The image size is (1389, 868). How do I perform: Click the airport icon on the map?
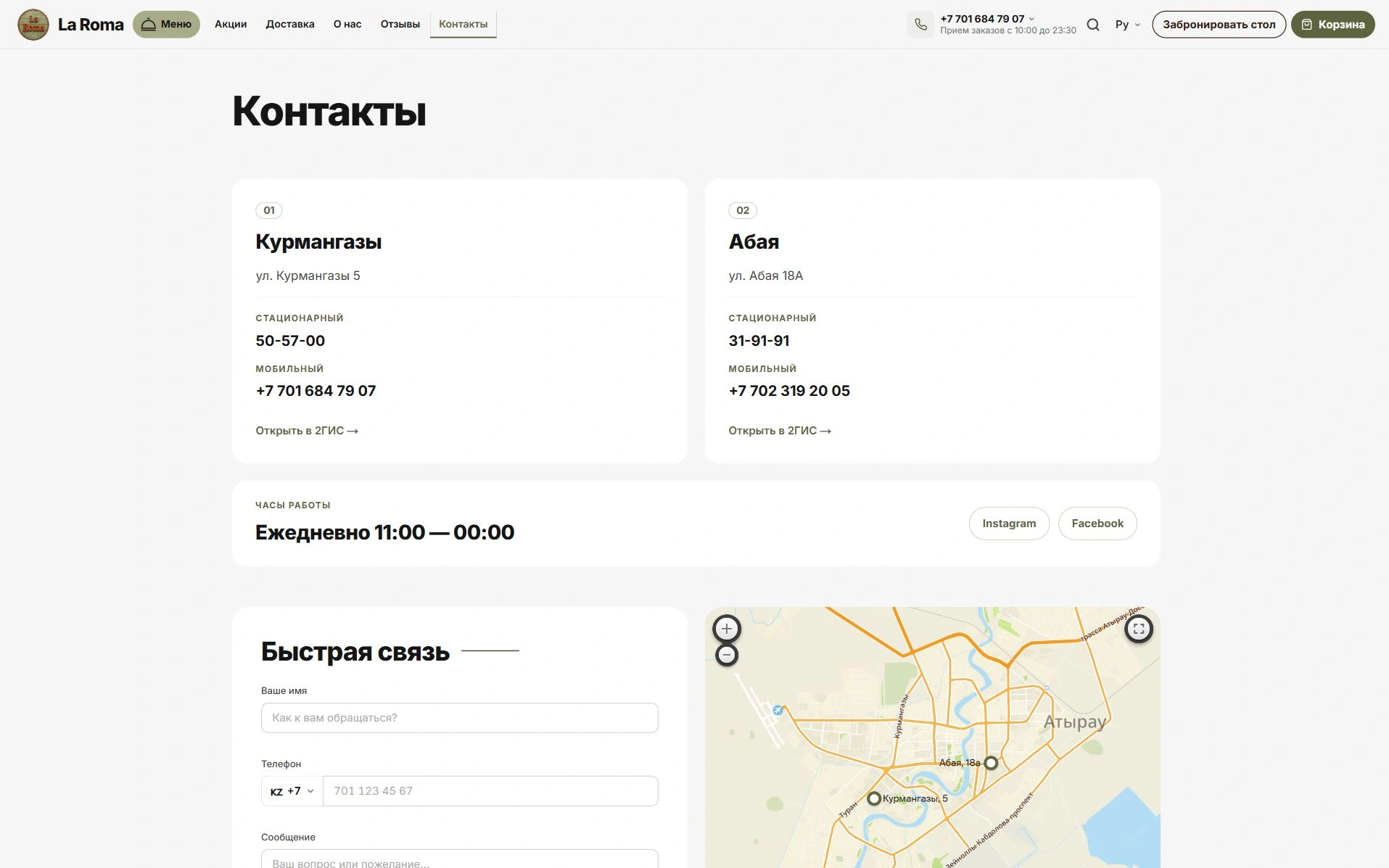(x=778, y=710)
